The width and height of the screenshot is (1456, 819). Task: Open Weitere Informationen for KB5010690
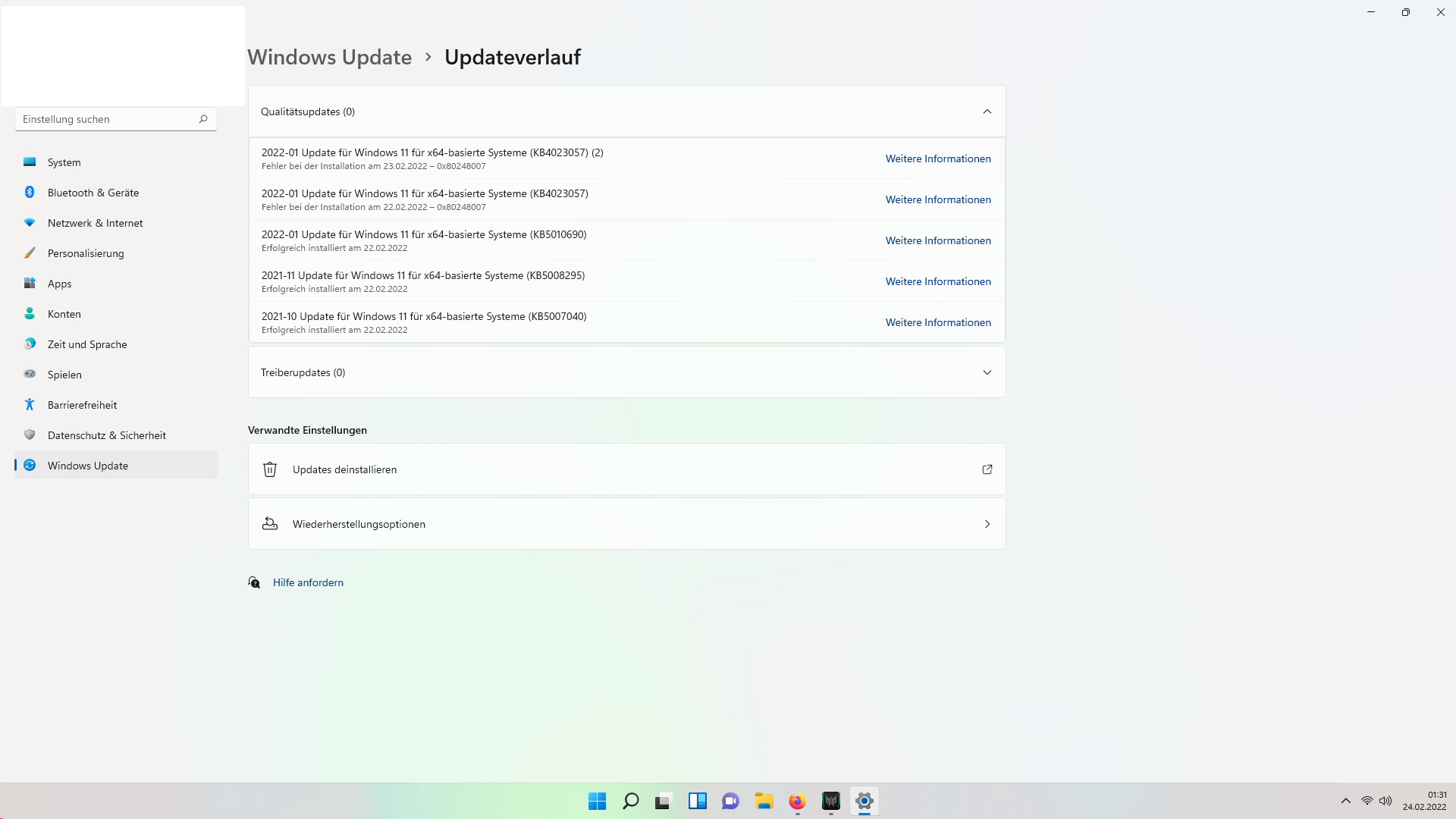click(x=938, y=240)
